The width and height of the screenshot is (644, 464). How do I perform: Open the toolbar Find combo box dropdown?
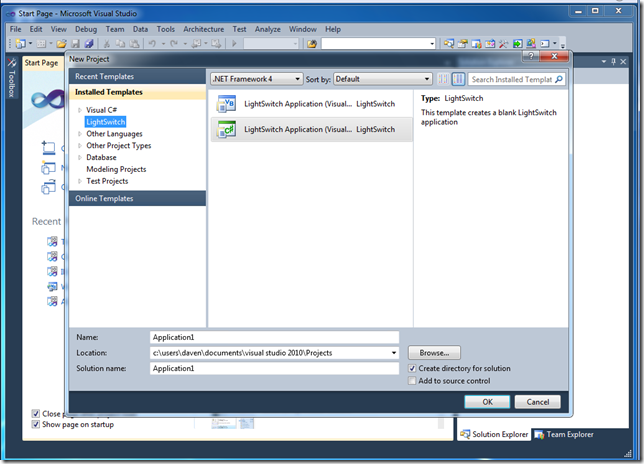[x=432, y=44]
